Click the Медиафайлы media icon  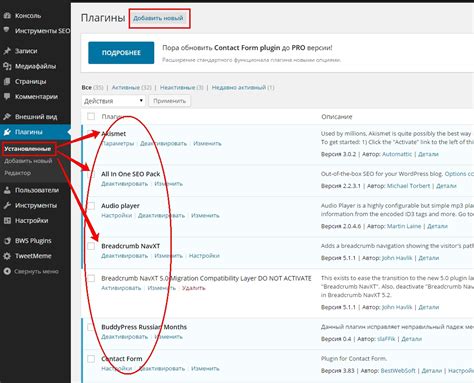coord(7,66)
